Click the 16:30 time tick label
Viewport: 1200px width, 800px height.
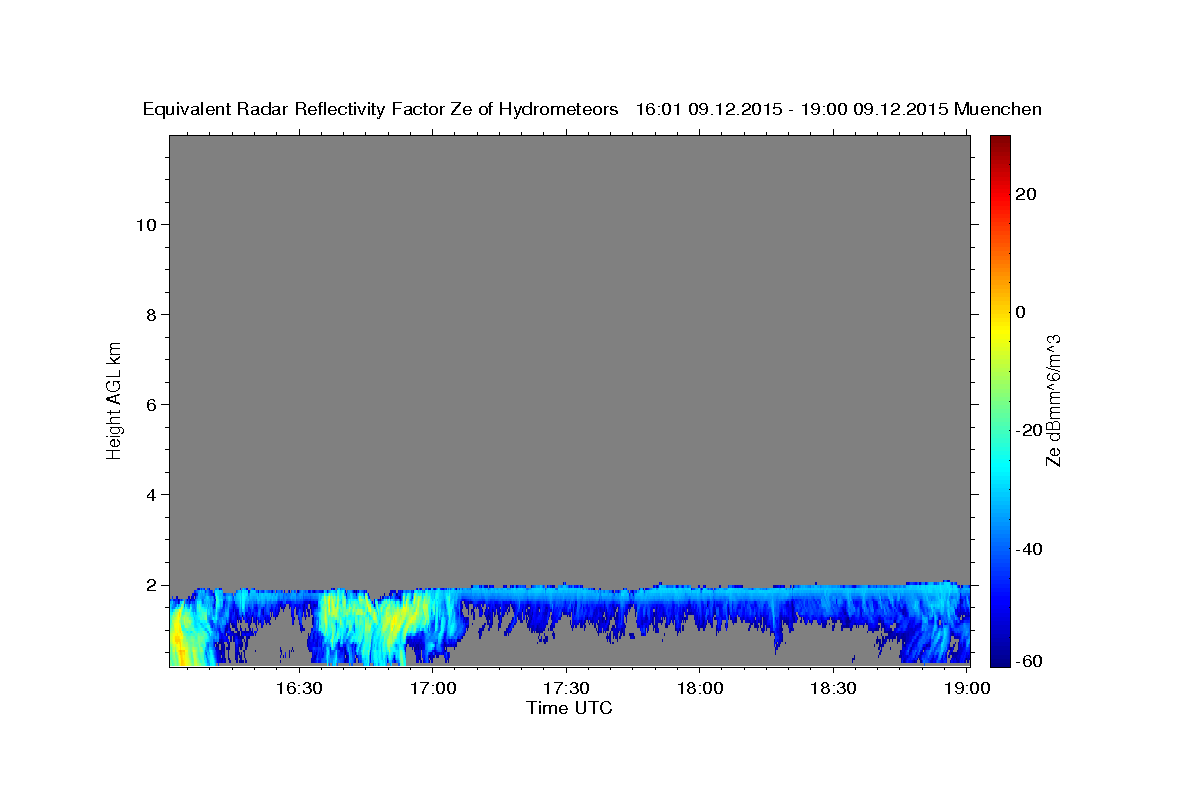tap(301, 688)
